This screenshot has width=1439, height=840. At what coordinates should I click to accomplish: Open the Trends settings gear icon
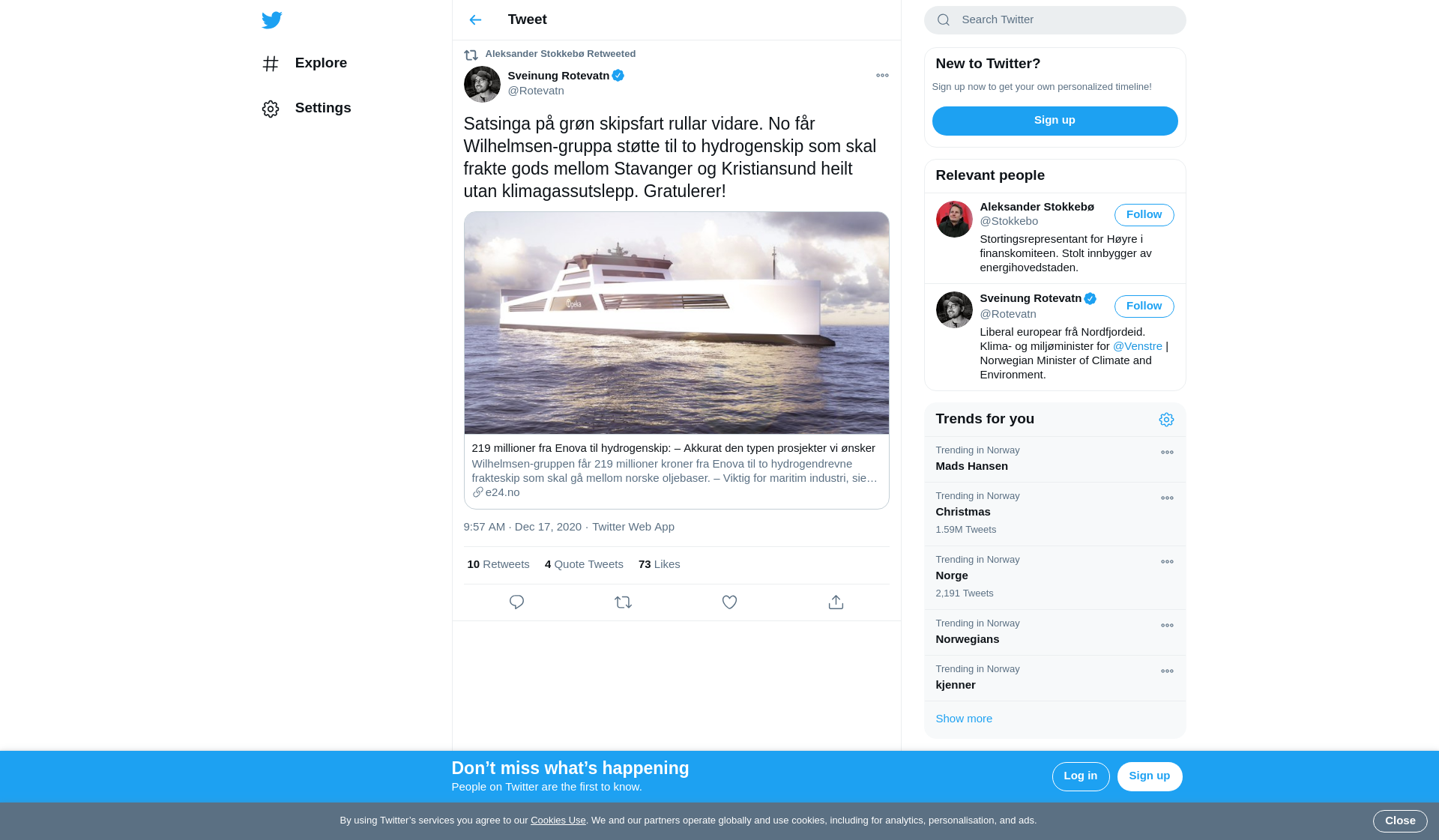tap(1166, 420)
